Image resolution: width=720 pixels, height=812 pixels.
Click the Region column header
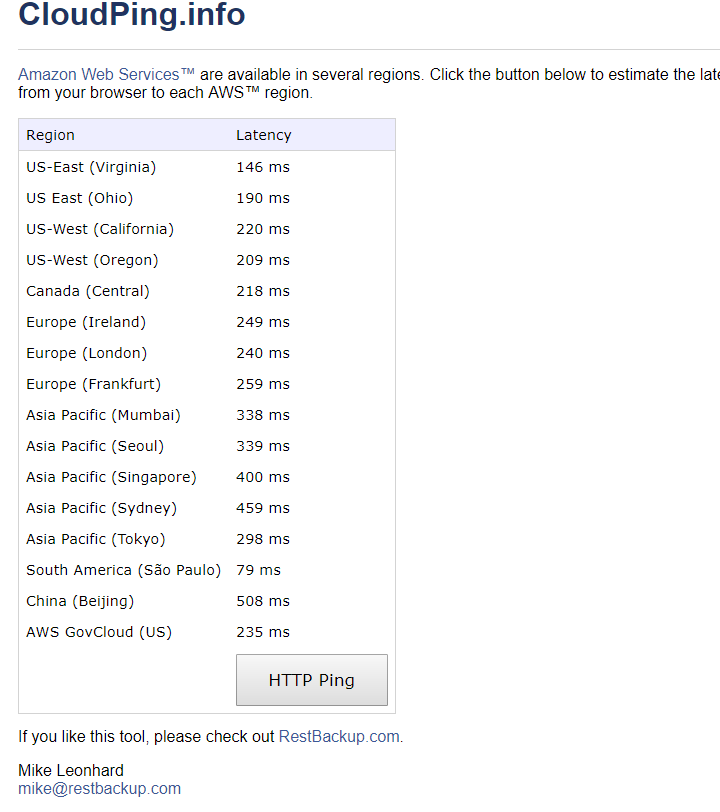point(50,135)
